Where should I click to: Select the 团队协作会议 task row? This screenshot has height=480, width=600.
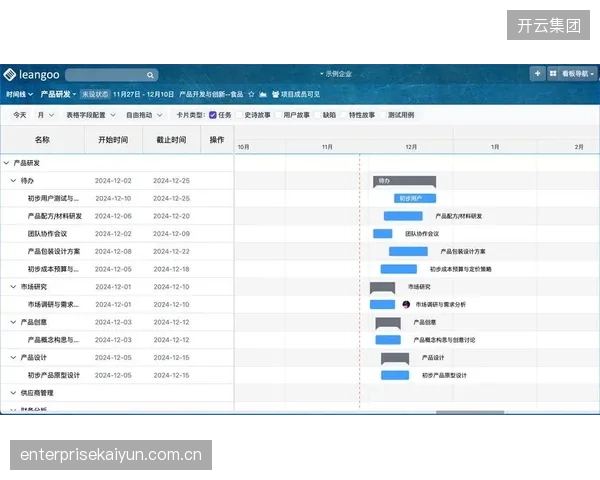point(117,233)
